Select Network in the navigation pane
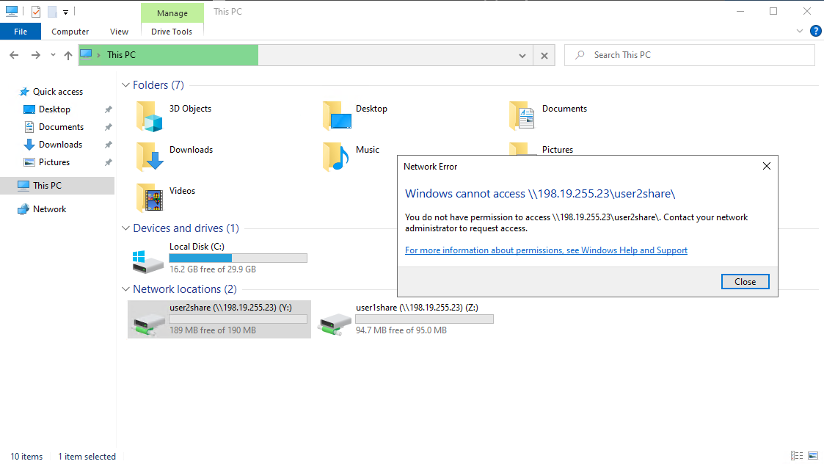This screenshot has height=464, width=824. coord(49,209)
